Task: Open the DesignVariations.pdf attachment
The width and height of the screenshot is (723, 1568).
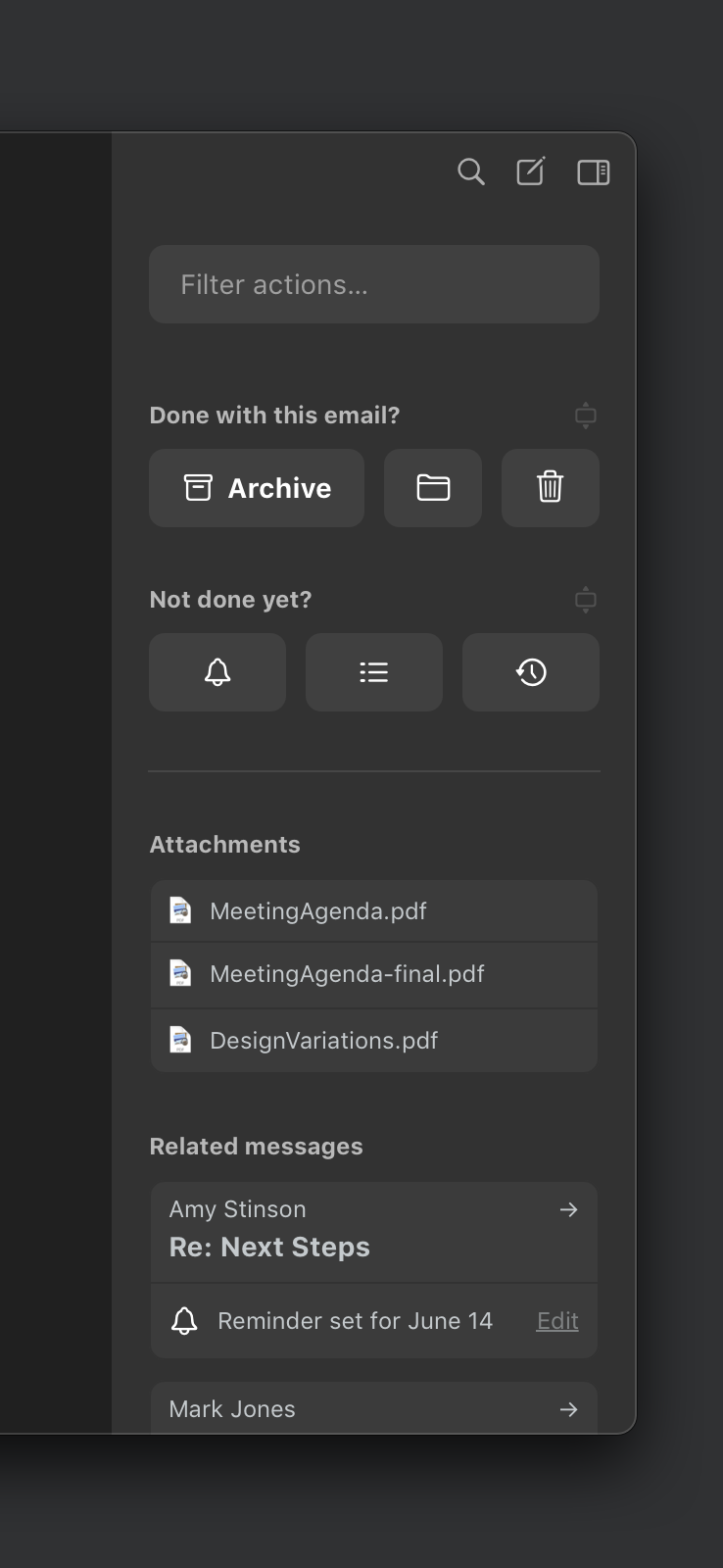Action: click(x=374, y=1041)
